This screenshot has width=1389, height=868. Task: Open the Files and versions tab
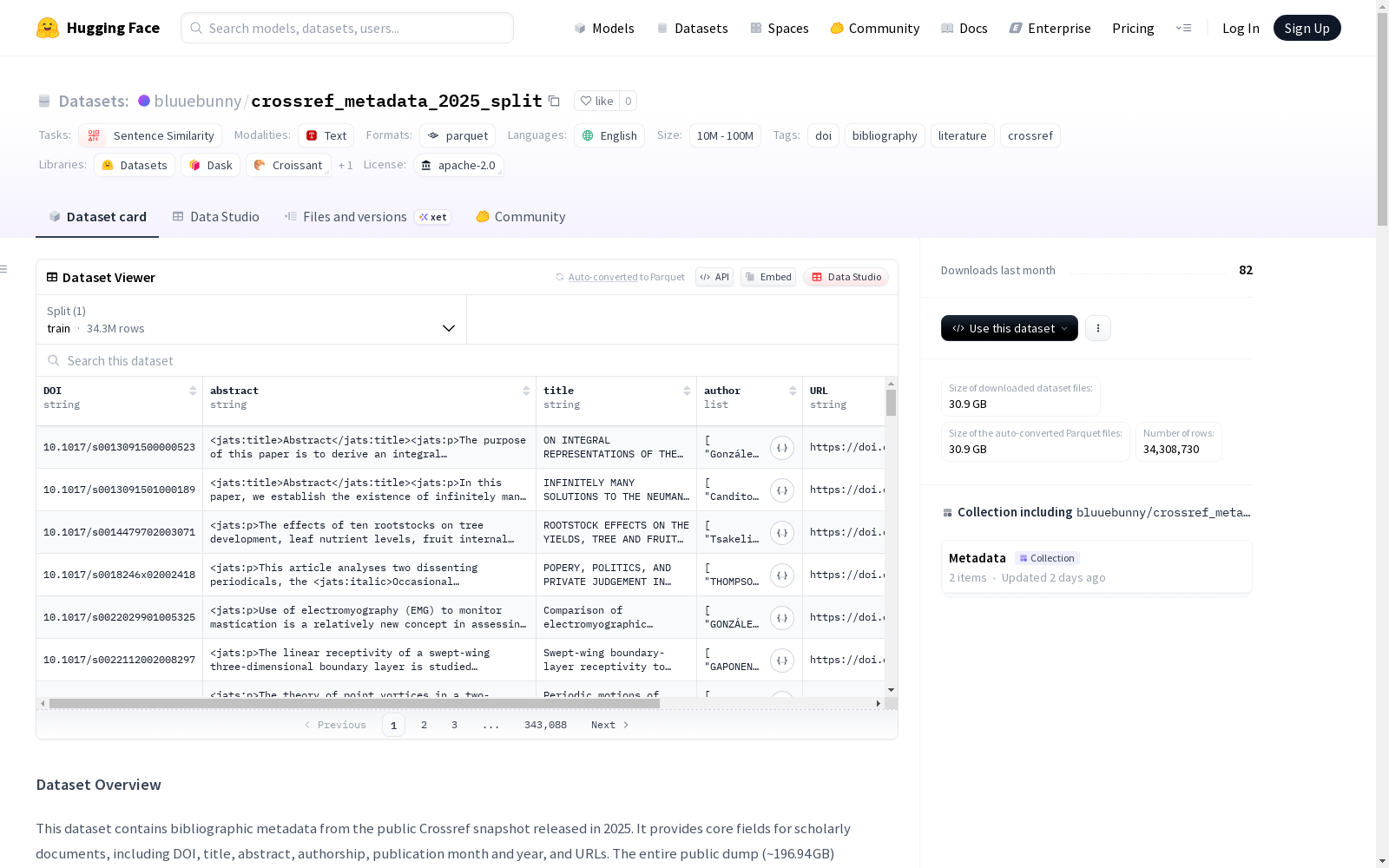click(367, 217)
